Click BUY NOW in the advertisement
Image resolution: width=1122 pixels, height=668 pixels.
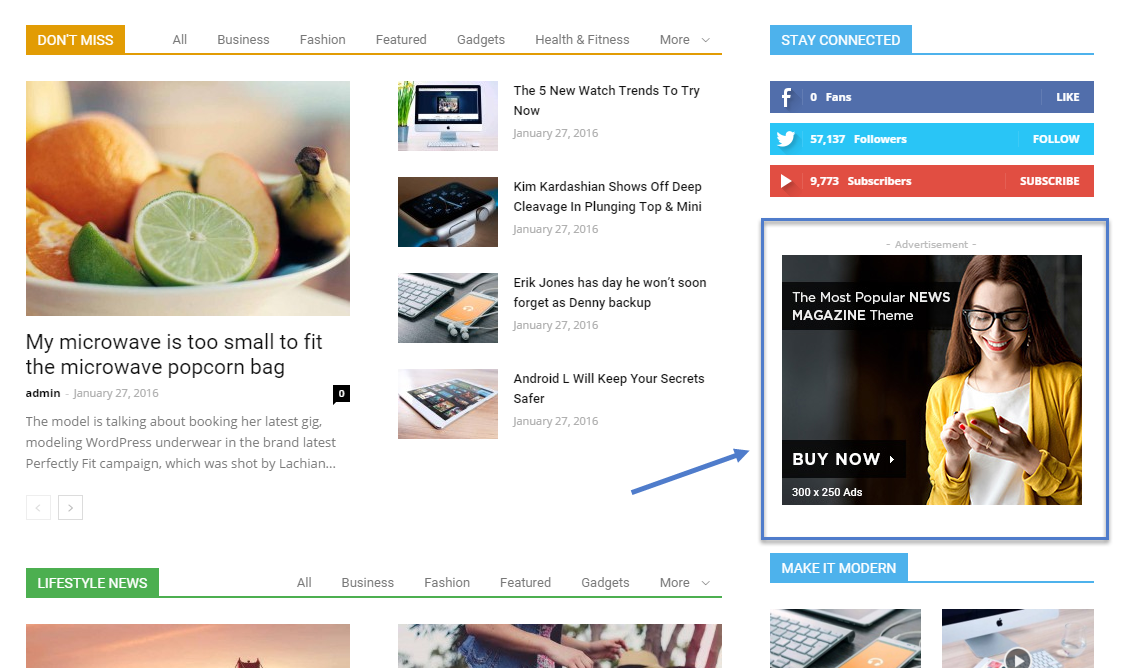pos(843,459)
